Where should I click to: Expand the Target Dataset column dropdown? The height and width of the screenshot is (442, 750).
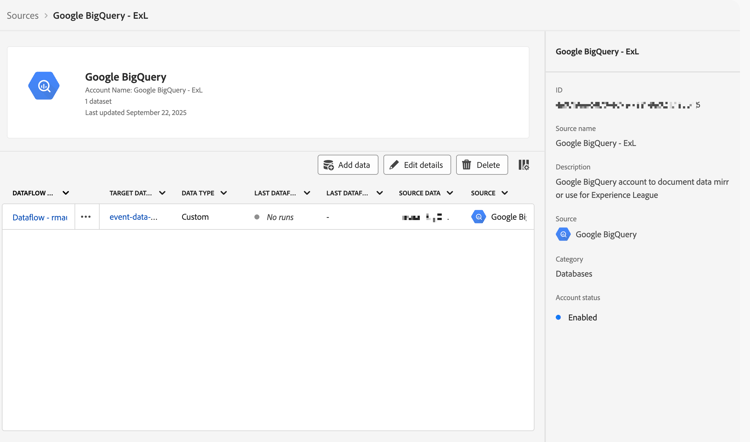[x=162, y=193]
